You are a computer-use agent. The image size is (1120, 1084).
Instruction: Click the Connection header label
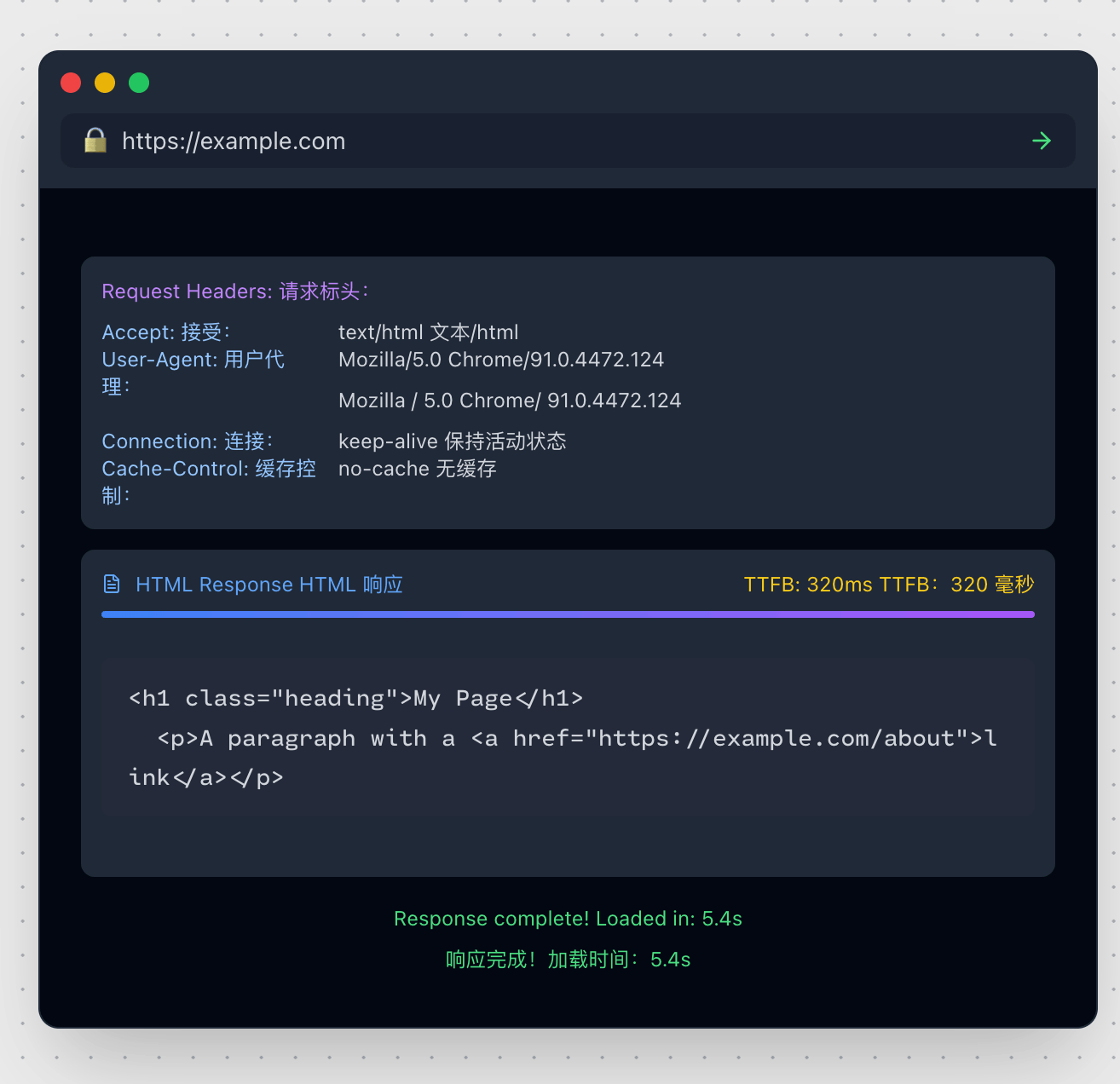[188, 441]
